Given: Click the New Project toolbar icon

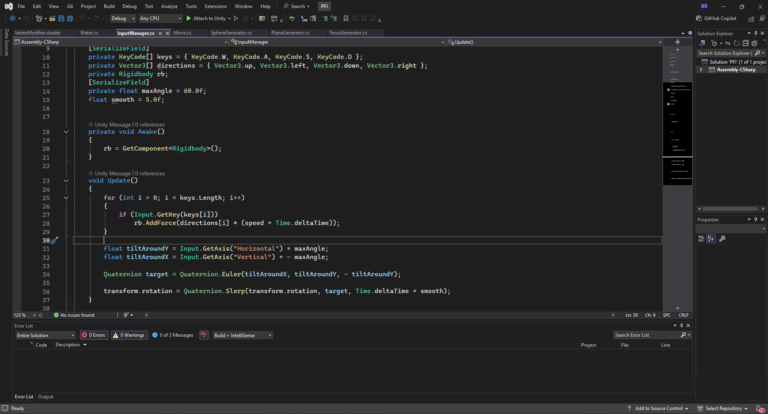Looking at the screenshot, I should 39,19.
